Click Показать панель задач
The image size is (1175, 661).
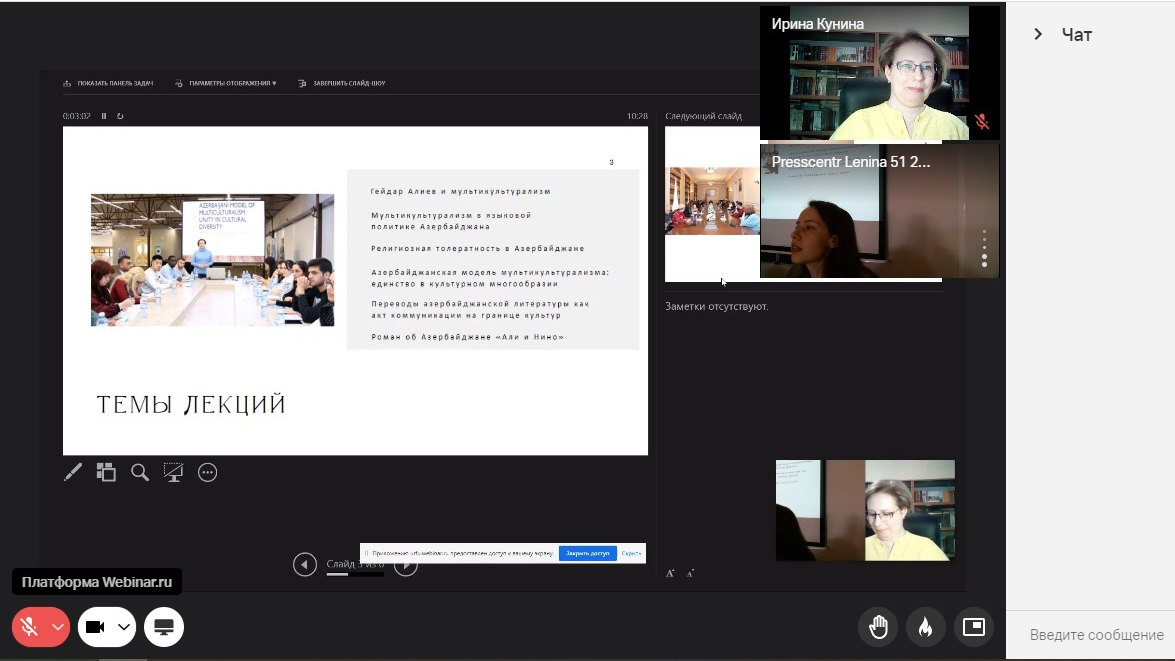(x=108, y=83)
